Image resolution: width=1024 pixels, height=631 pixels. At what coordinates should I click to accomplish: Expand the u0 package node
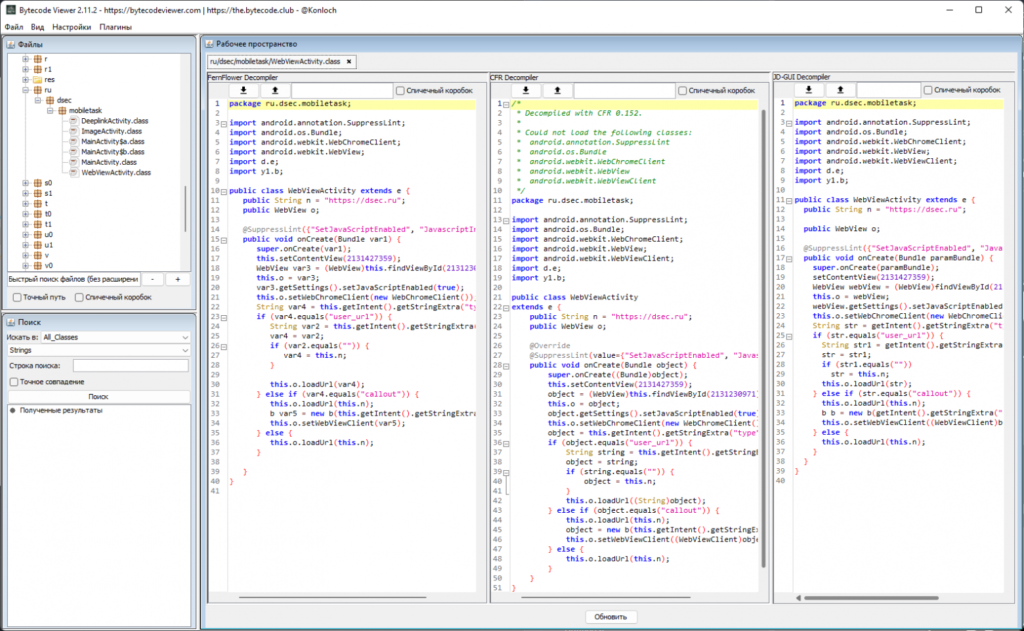pos(25,235)
